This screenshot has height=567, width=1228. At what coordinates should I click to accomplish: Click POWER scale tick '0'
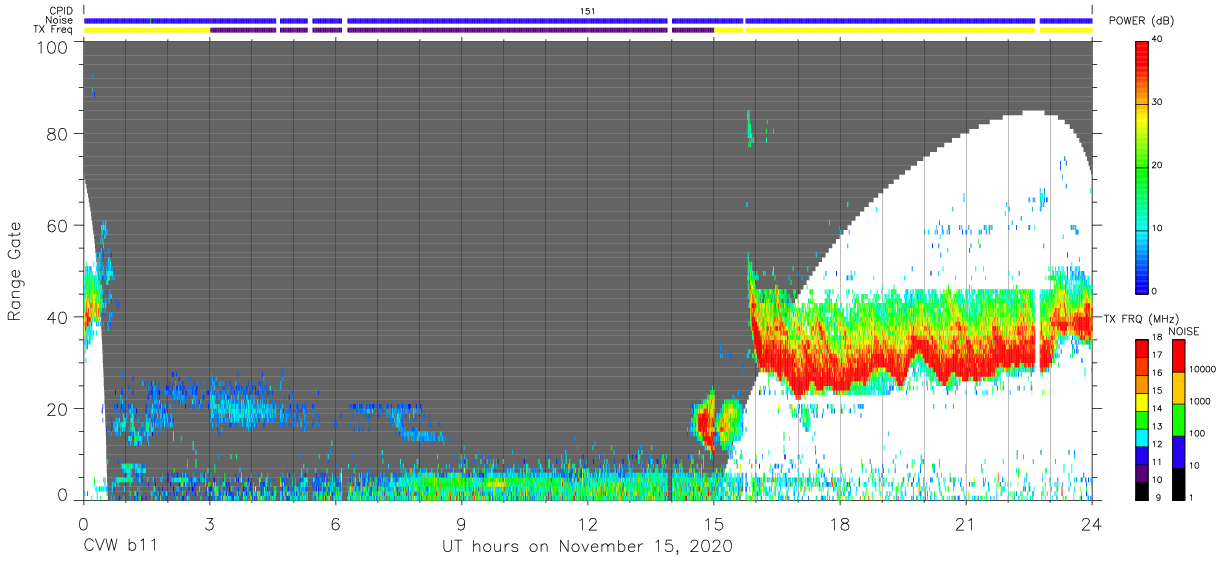point(1156,291)
